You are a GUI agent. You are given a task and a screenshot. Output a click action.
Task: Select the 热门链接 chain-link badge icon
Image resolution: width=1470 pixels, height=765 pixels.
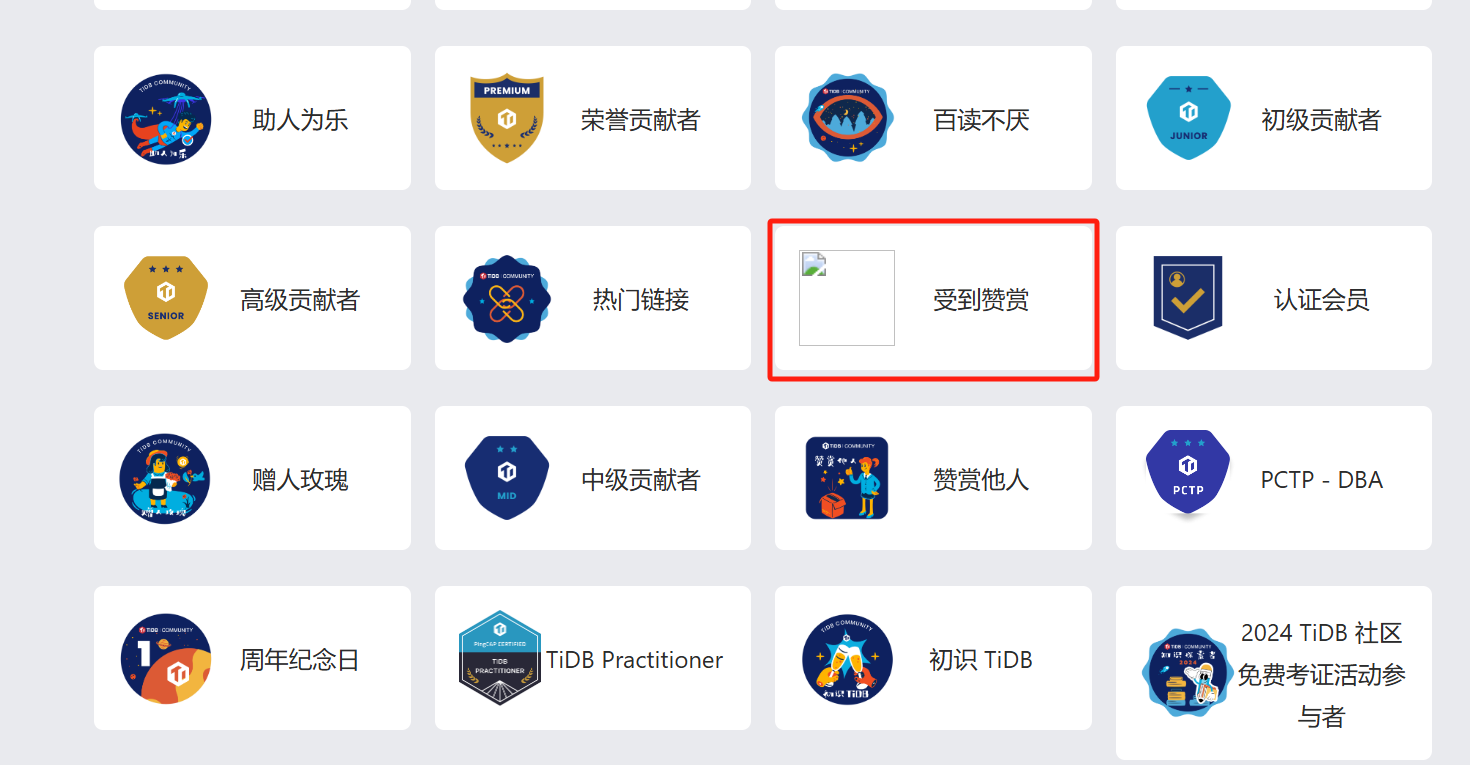click(507, 298)
